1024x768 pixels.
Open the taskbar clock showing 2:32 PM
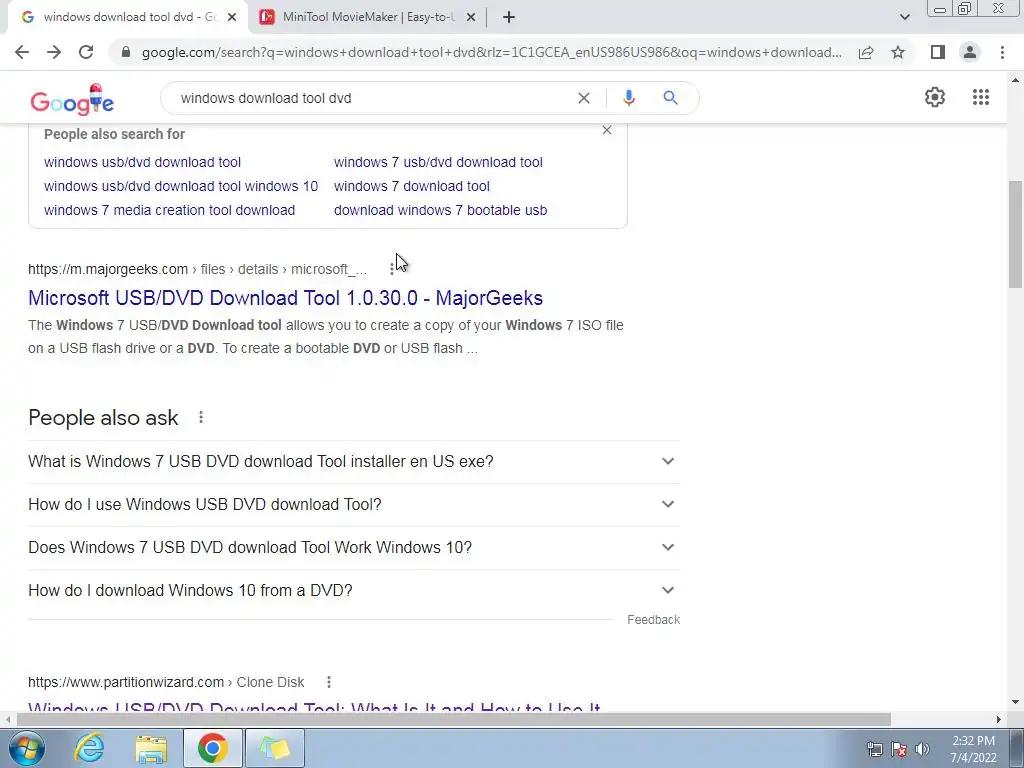click(x=973, y=749)
